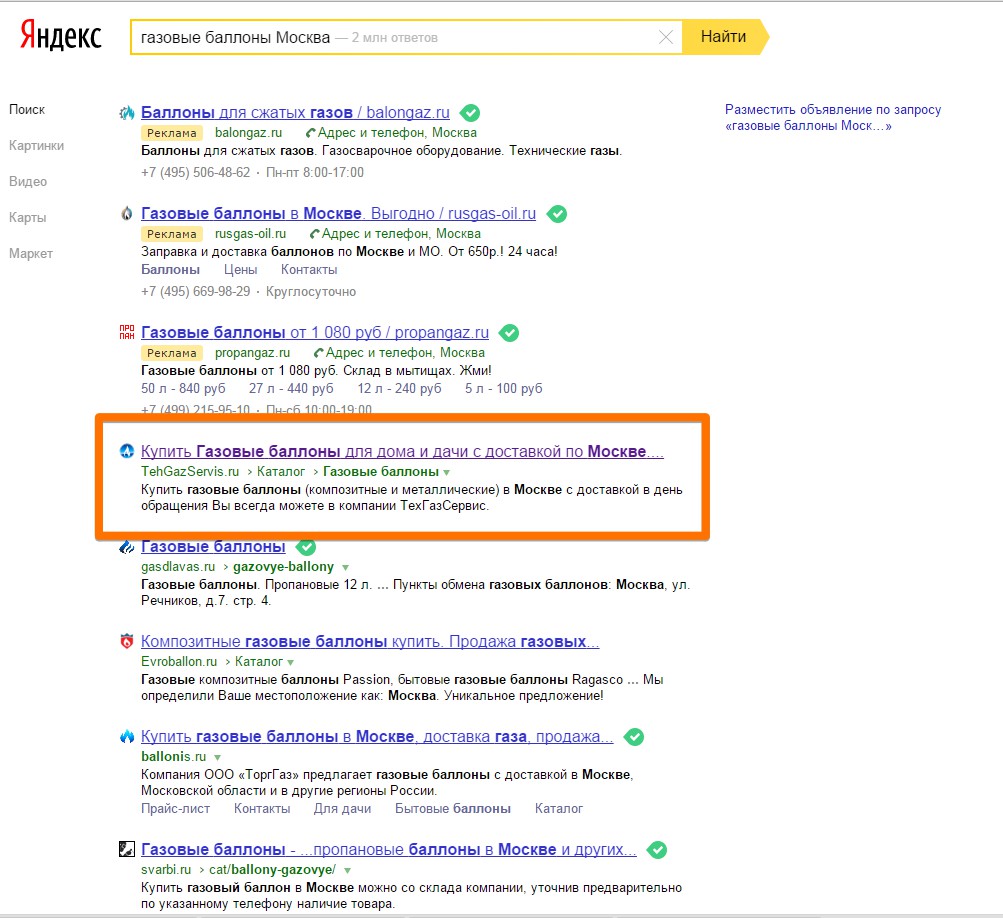Open Адрес и телефон link for propangaz.ru
Image resolution: width=1003 pixels, height=918 pixels.
[x=405, y=352]
